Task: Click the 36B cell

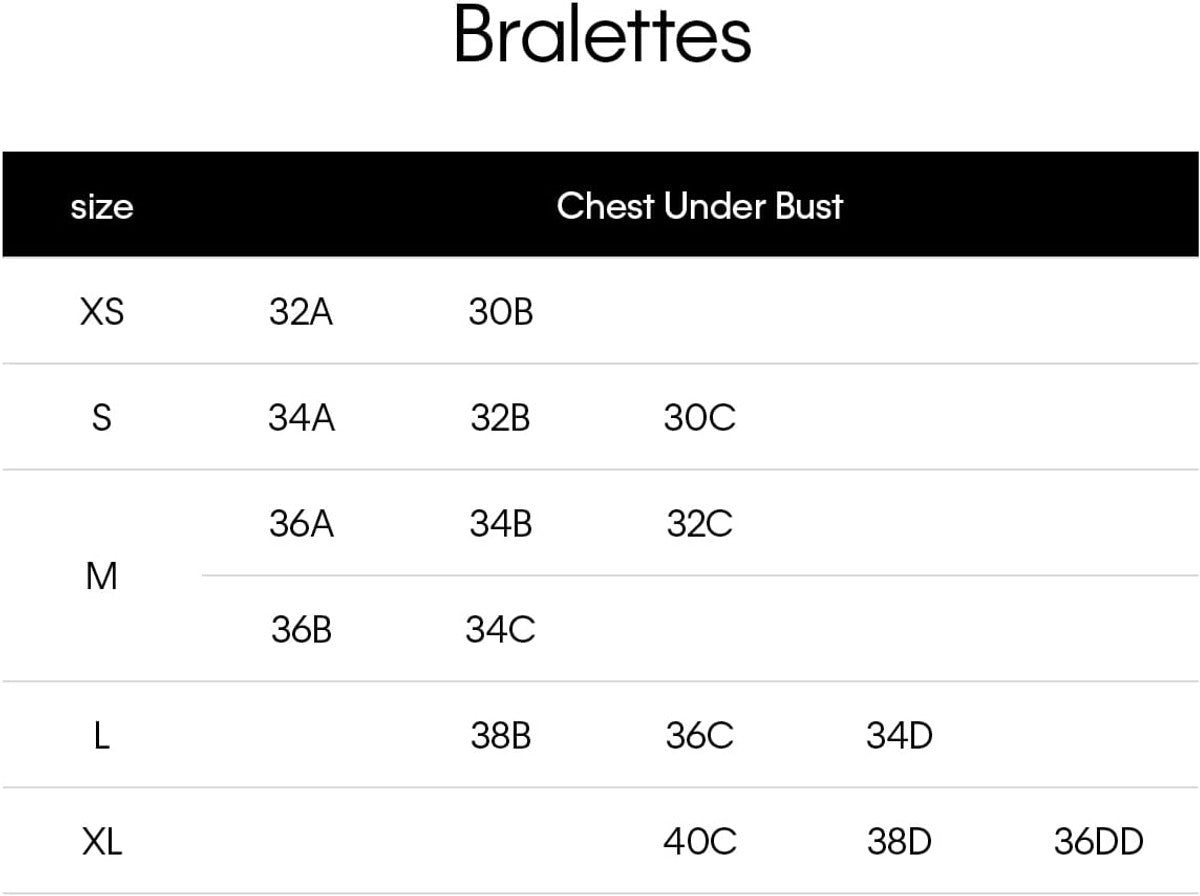Action: pos(301,630)
